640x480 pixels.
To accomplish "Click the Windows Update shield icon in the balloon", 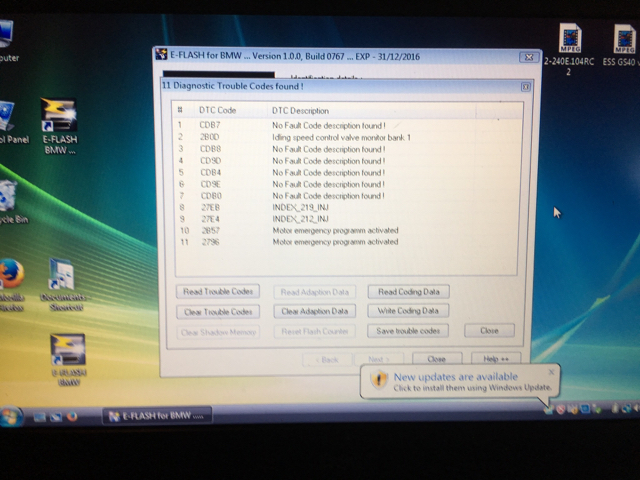I will (379, 380).
